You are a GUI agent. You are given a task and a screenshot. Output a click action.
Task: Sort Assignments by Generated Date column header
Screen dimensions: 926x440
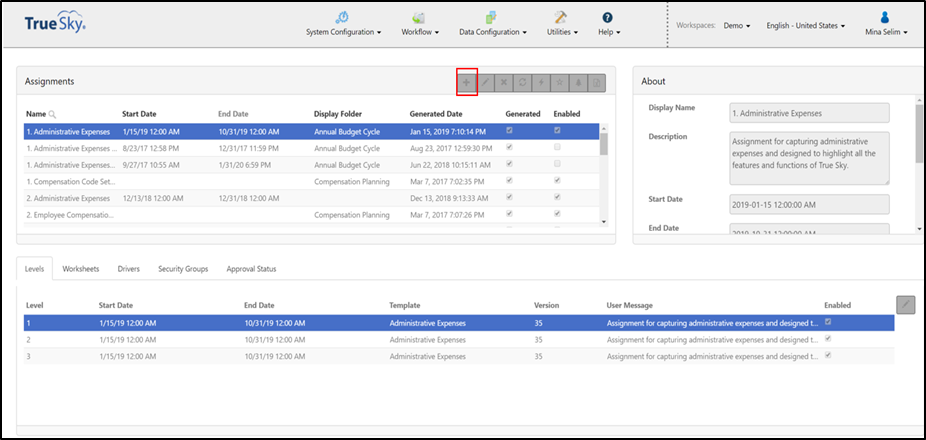click(x=436, y=114)
